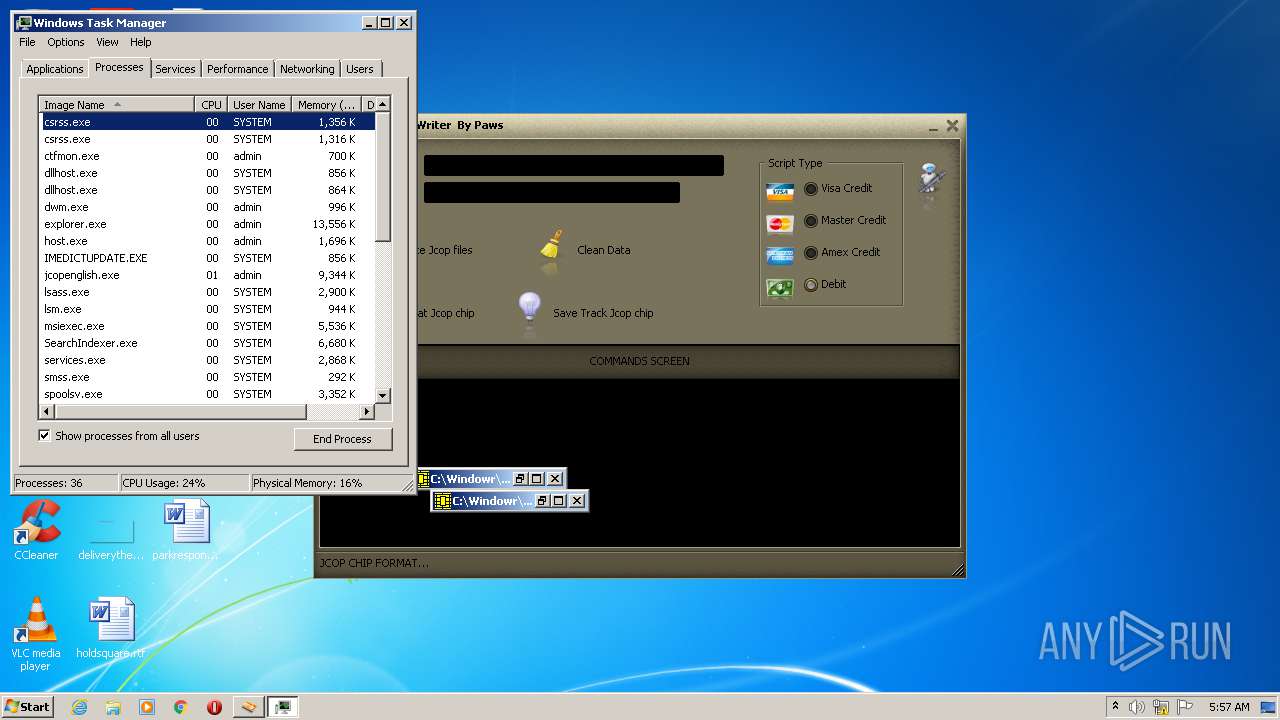Click Clean Data label in Jcop writer
The height and width of the screenshot is (720, 1280).
point(604,250)
